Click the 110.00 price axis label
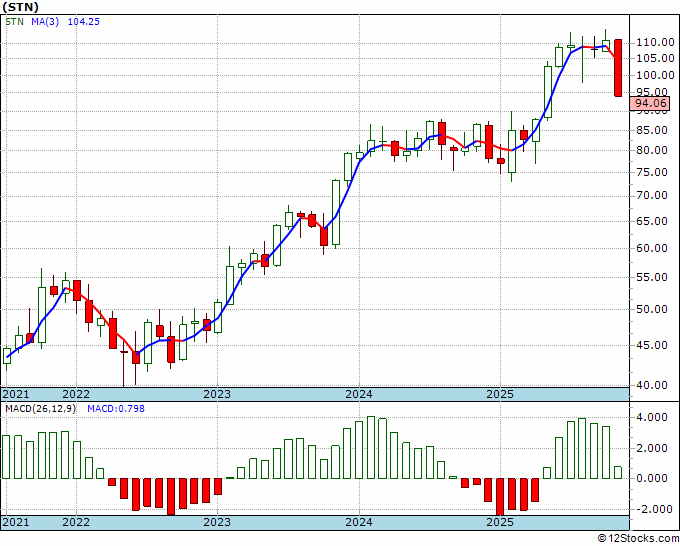Image resolution: width=680 pixels, height=546 pixels. tap(655, 42)
